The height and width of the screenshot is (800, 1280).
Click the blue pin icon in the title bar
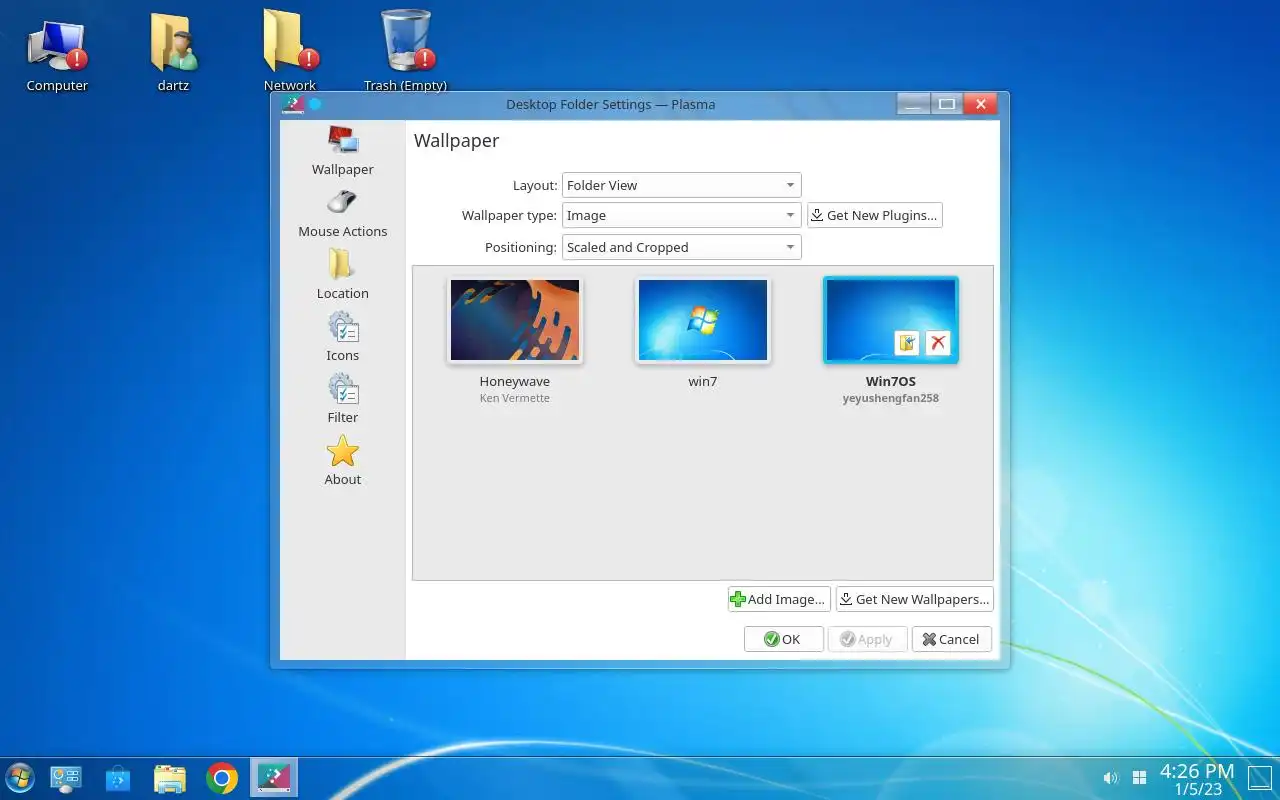coord(315,104)
